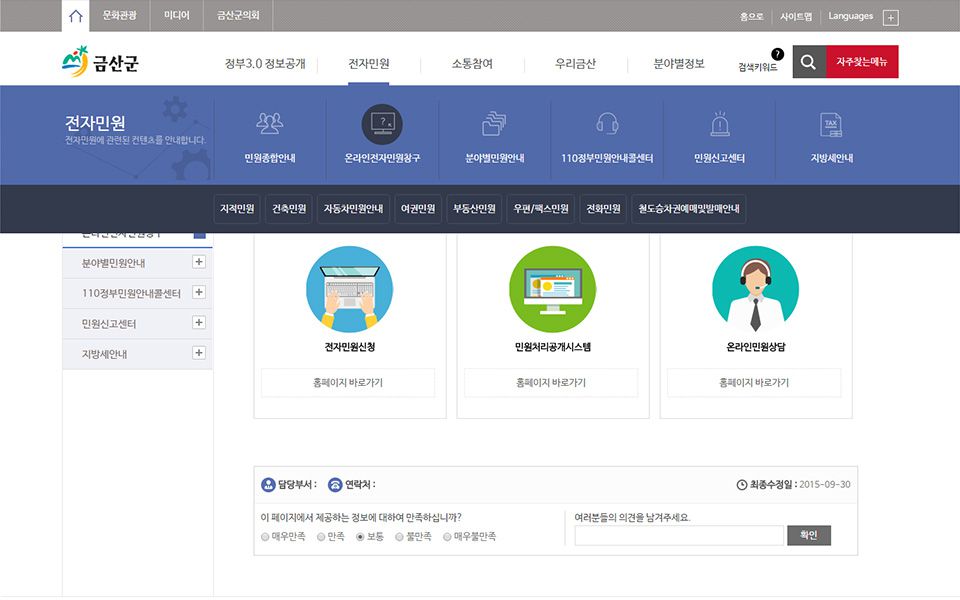The height and width of the screenshot is (600, 960).
Task: Open the Languages plus dropdown
Action: coord(891,17)
